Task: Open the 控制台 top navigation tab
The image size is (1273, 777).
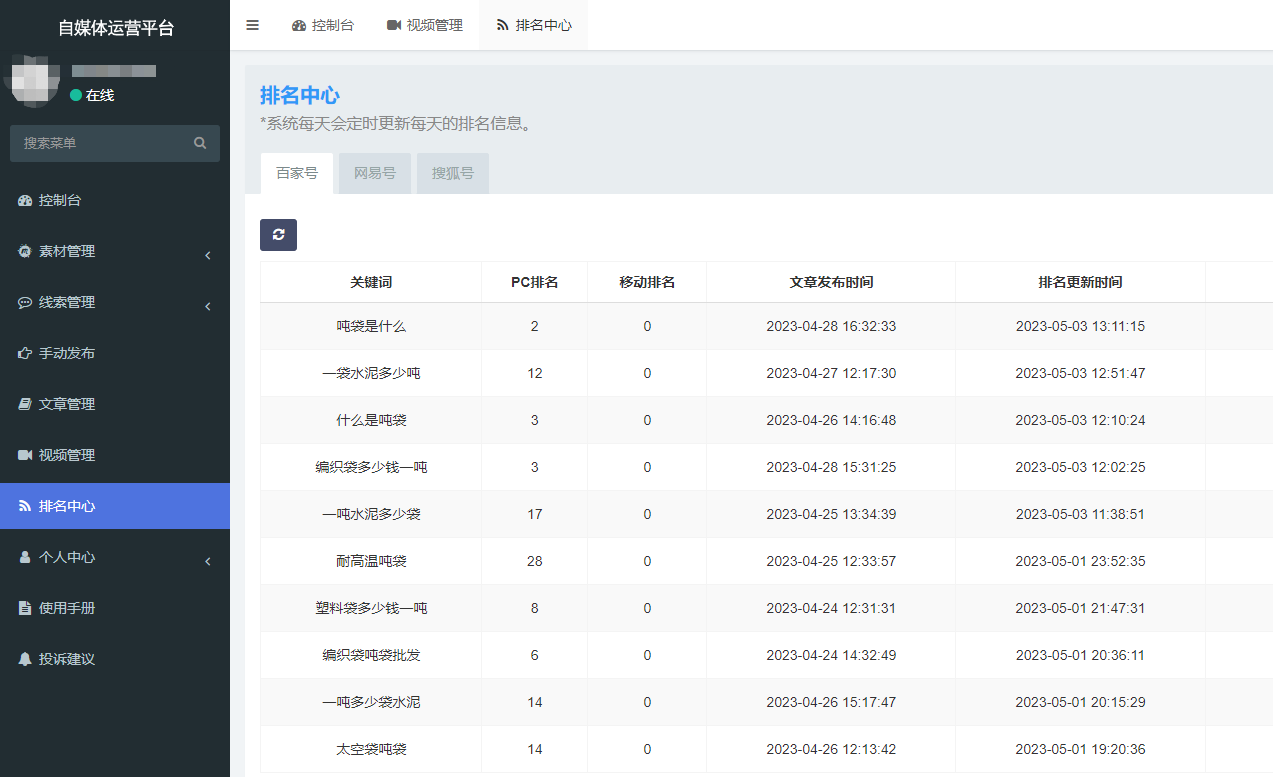Action: pos(322,25)
